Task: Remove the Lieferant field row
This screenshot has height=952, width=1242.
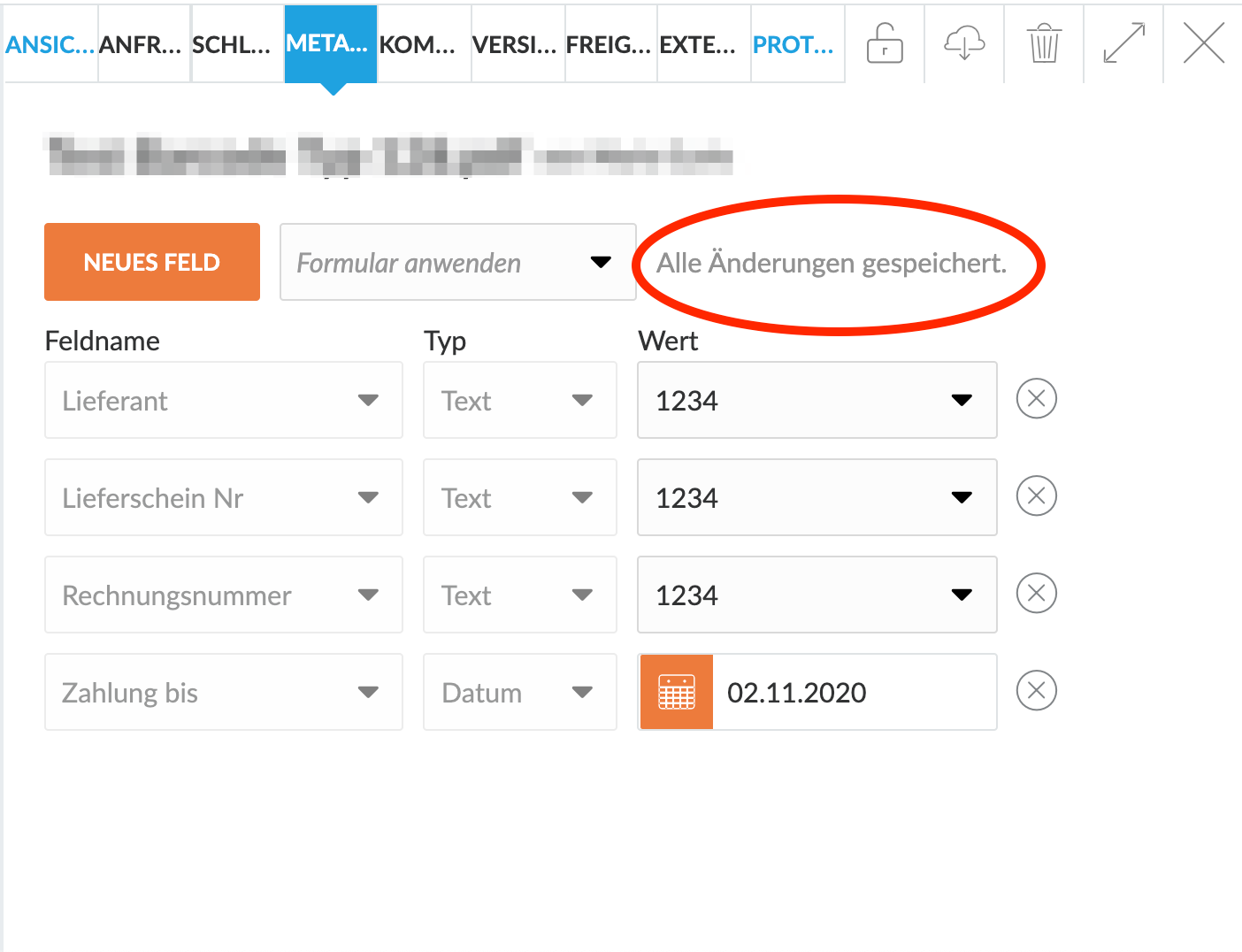Action: pos(1037,398)
